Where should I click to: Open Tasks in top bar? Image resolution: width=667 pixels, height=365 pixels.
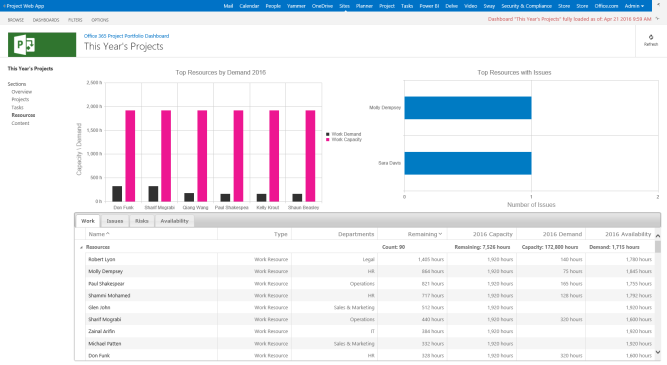click(407, 6)
